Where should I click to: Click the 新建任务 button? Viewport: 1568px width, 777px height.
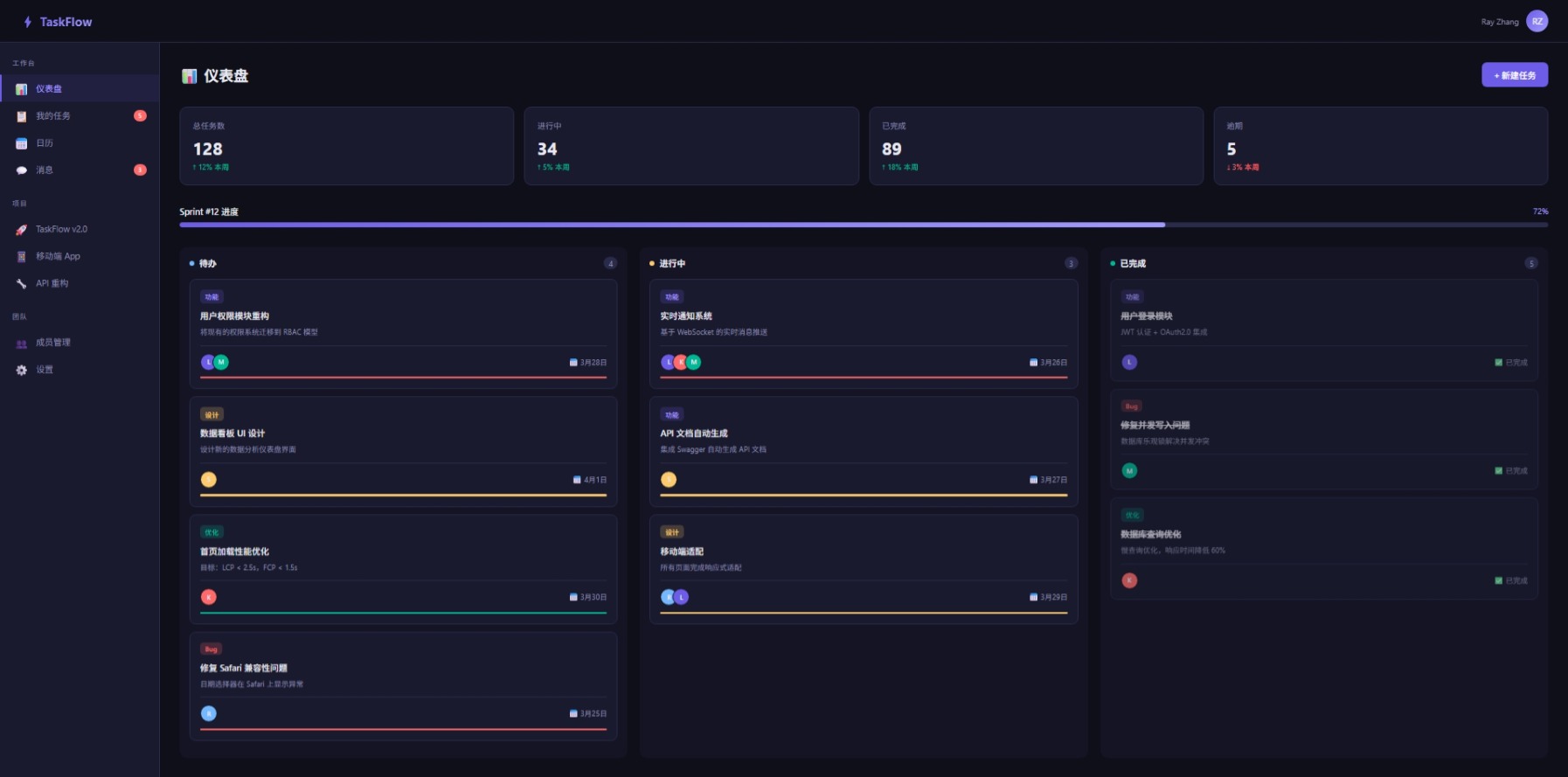[1514, 75]
